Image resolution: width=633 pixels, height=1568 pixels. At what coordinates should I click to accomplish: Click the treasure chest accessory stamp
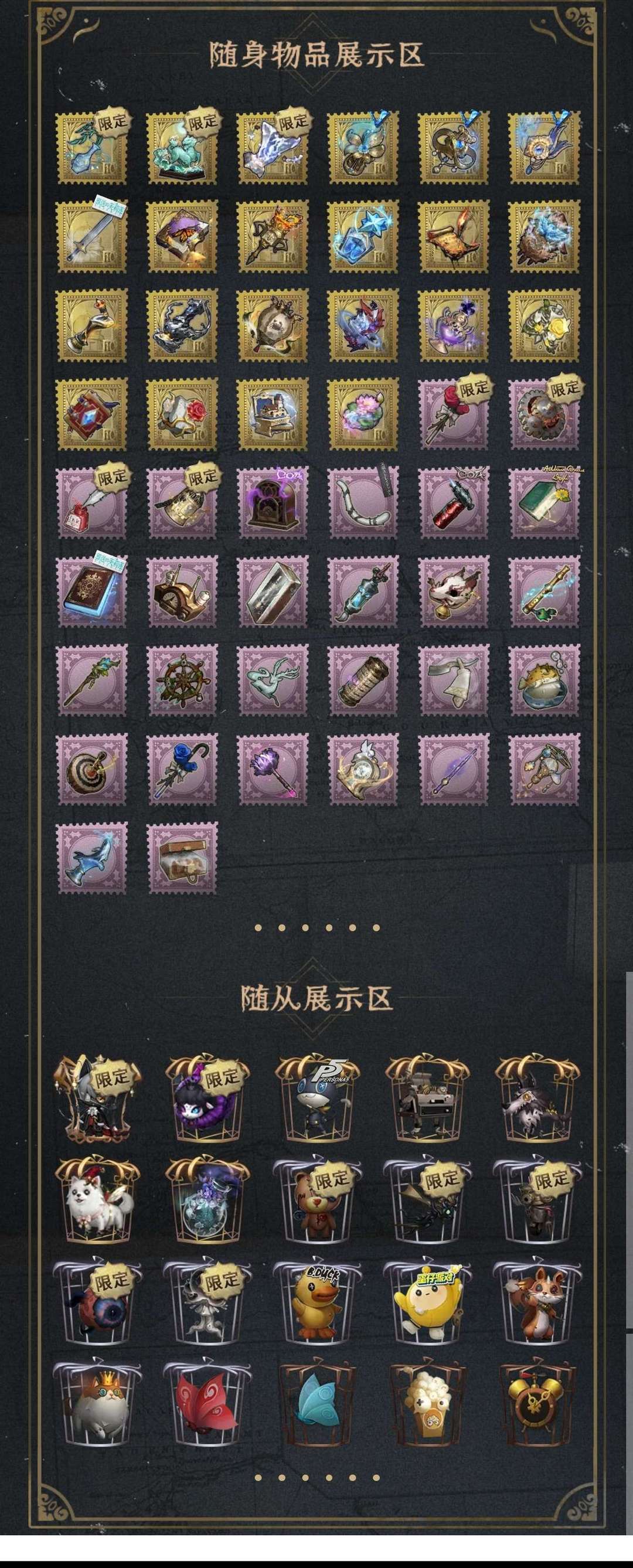tap(183, 858)
